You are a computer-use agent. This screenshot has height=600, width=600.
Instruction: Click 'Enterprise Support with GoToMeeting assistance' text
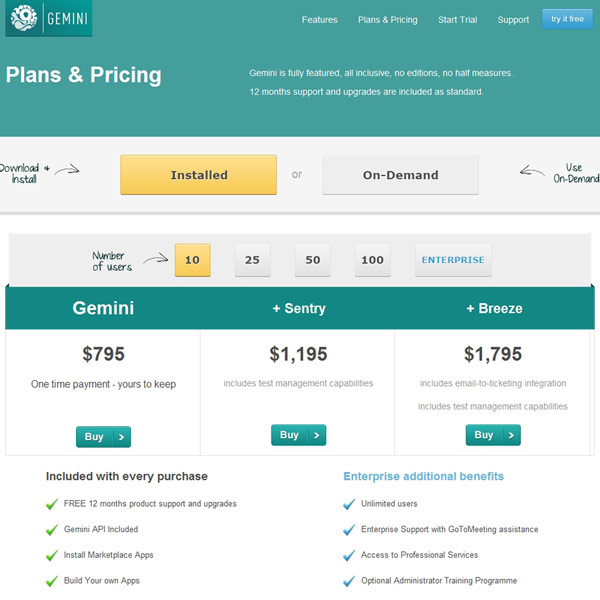click(450, 529)
